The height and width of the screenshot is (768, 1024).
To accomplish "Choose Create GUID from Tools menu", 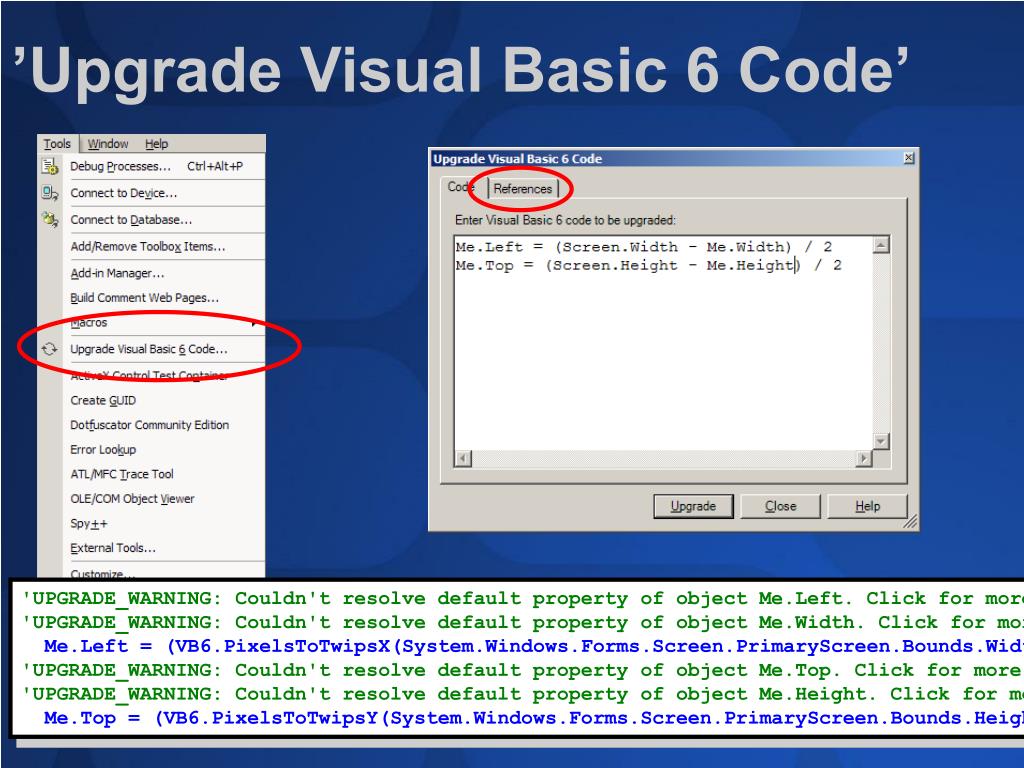I will (x=103, y=400).
